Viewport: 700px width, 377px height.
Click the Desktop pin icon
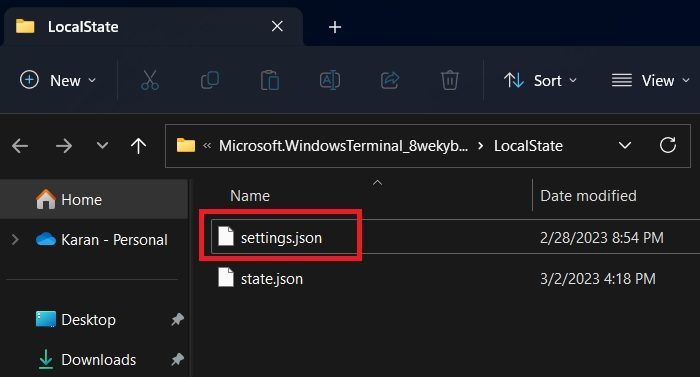(177, 319)
